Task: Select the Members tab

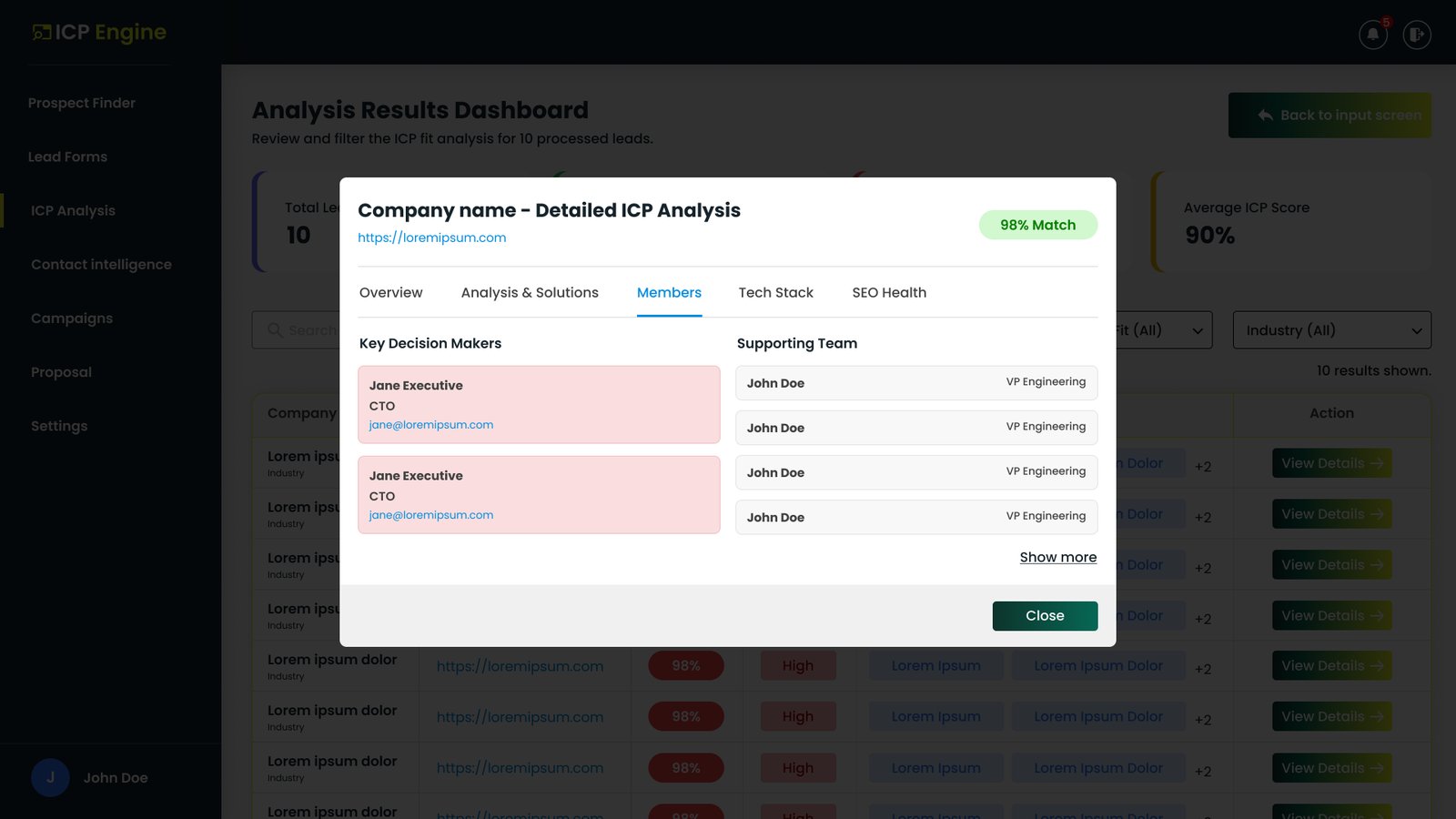Action: click(669, 292)
